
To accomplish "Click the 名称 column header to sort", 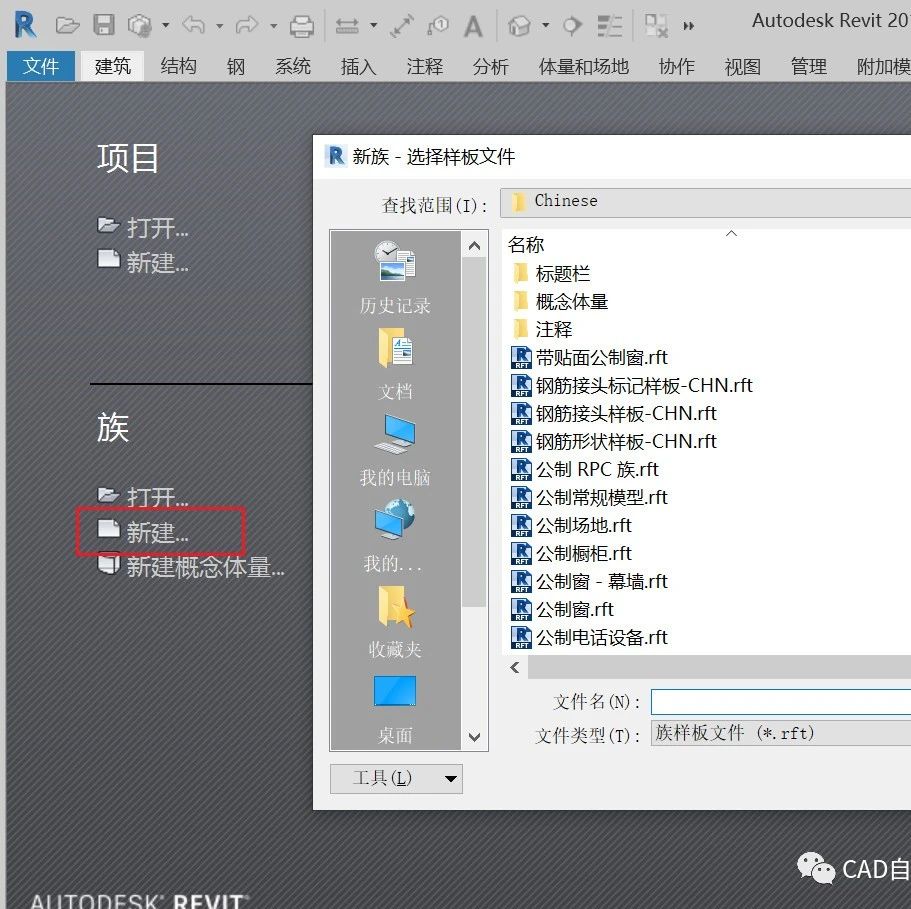I will click(x=526, y=245).
